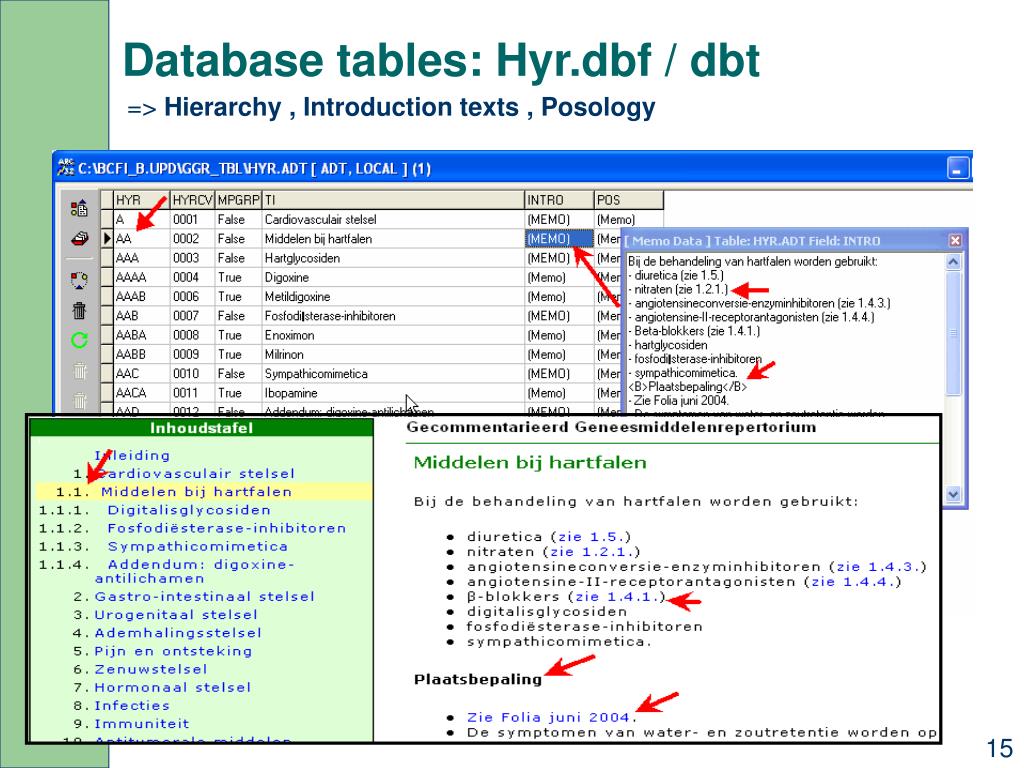
Task: Click the 'Milrinon' cell
Action: (393, 354)
